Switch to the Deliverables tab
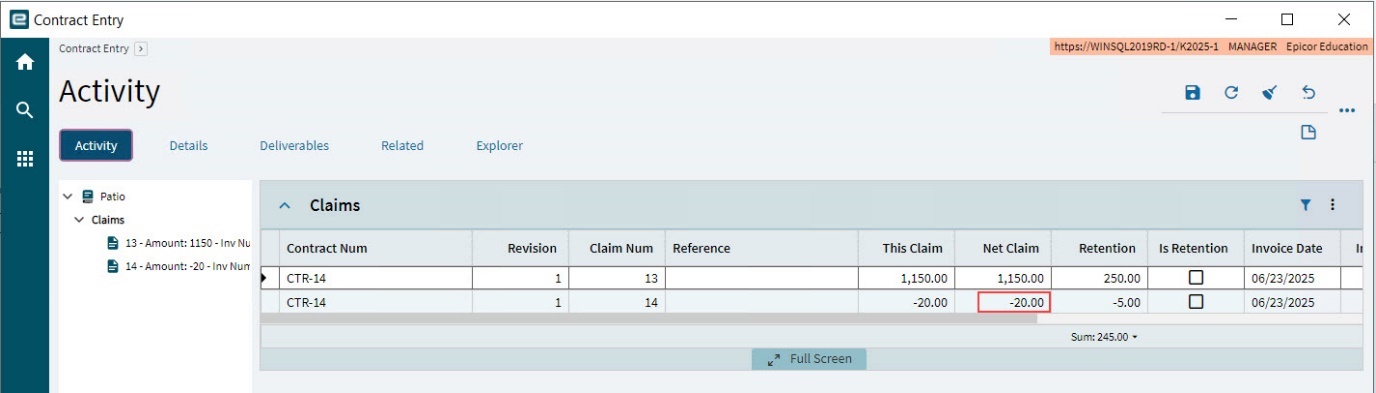Viewport: 1376px width, 393px height. click(x=294, y=145)
